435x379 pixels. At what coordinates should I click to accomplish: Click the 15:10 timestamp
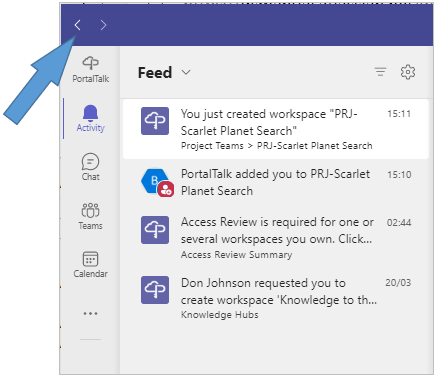tap(399, 175)
